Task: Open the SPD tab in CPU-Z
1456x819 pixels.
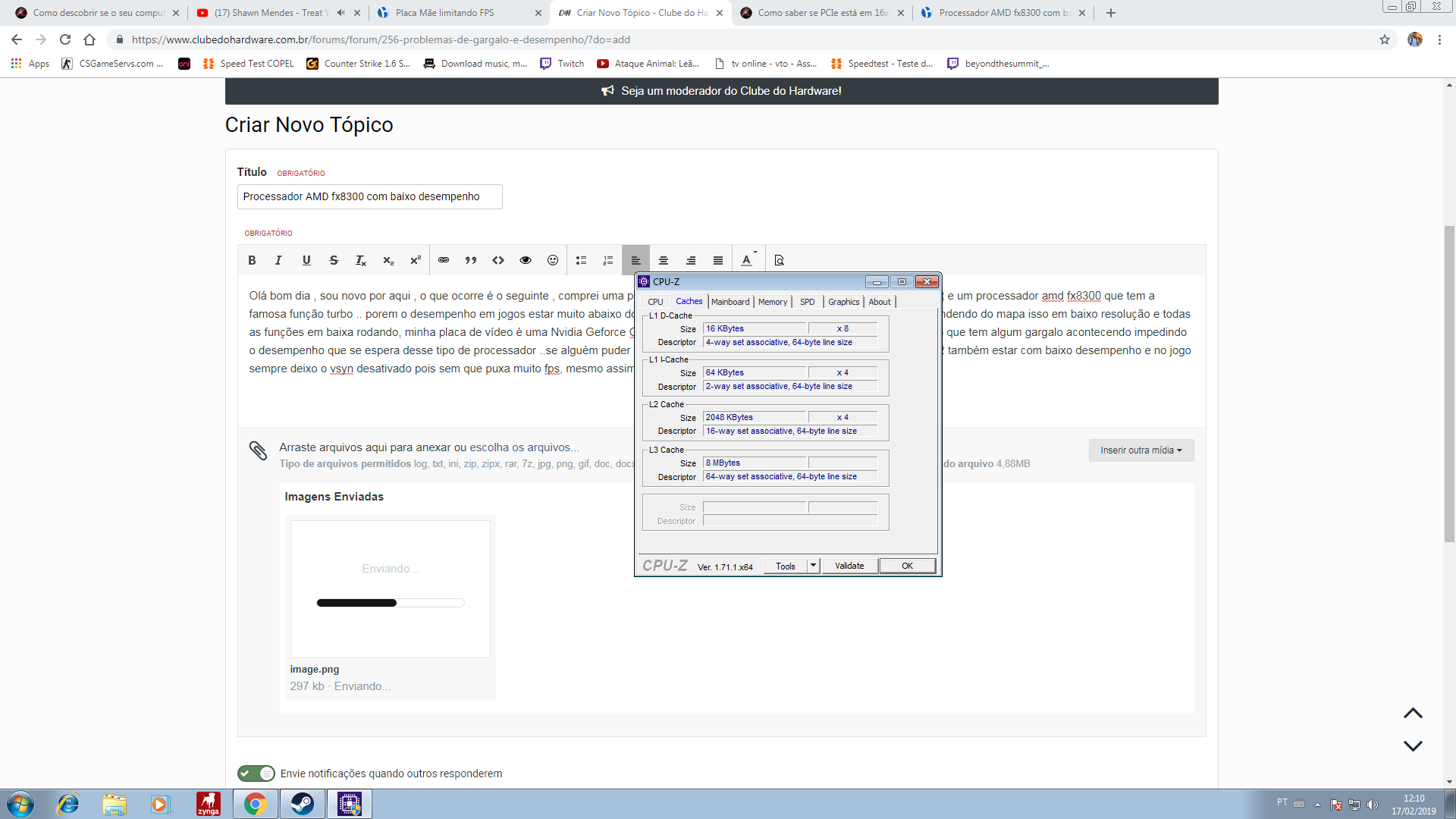Action: [808, 302]
